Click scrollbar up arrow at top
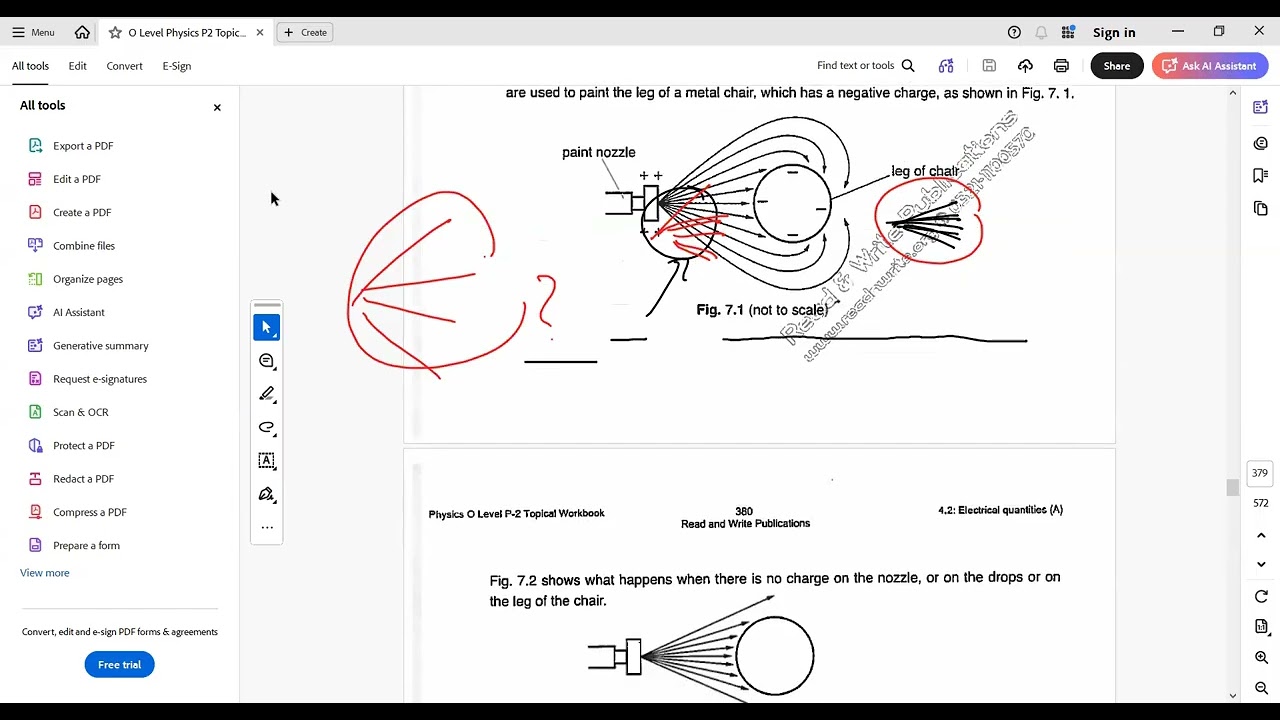Screen dimensions: 1280x720 coord(1232,93)
